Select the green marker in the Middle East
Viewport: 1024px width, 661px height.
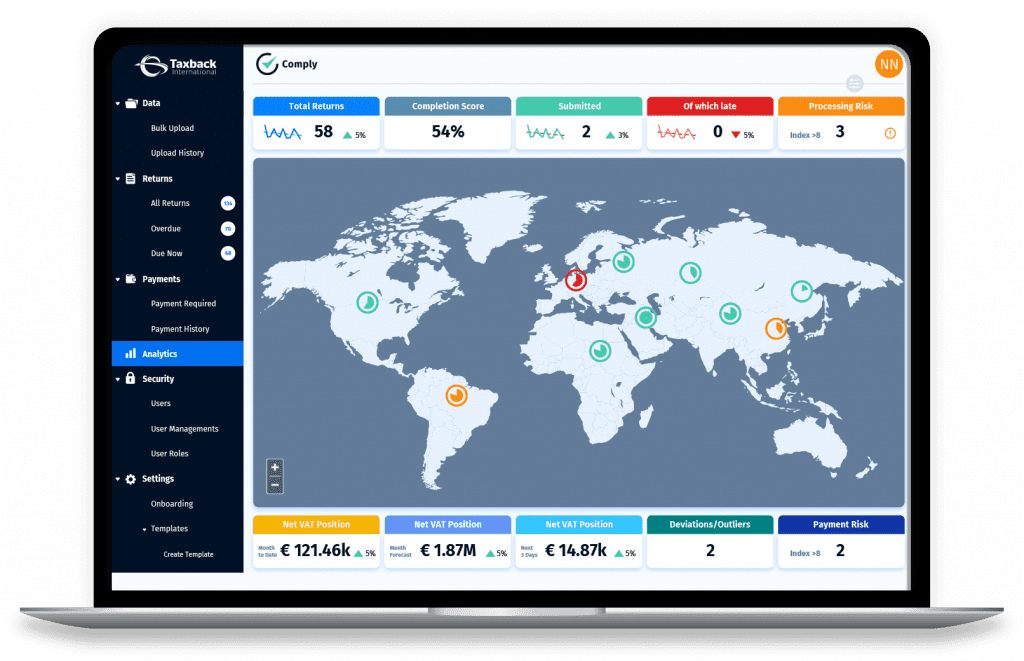tap(646, 317)
